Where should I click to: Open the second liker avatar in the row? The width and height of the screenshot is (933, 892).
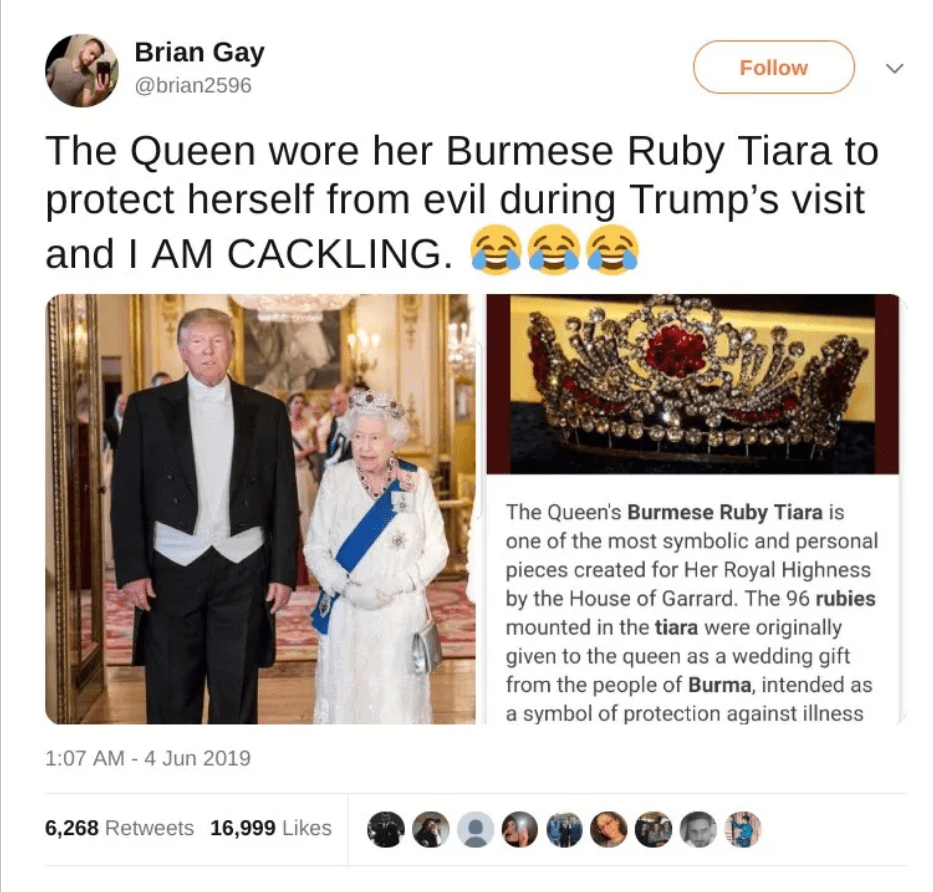pyautogui.click(x=430, y=829)
